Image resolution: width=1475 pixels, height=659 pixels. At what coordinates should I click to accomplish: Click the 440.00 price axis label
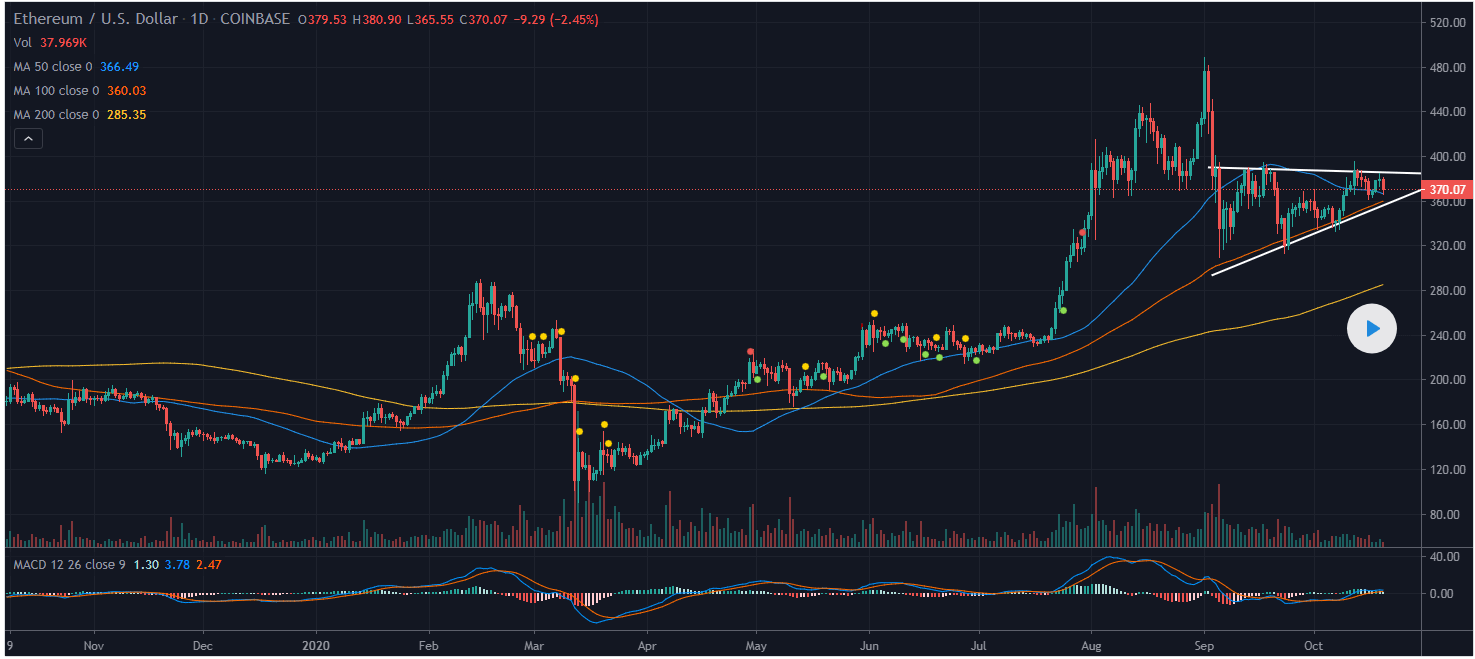pyautogui.click(x=1447, y=112)
